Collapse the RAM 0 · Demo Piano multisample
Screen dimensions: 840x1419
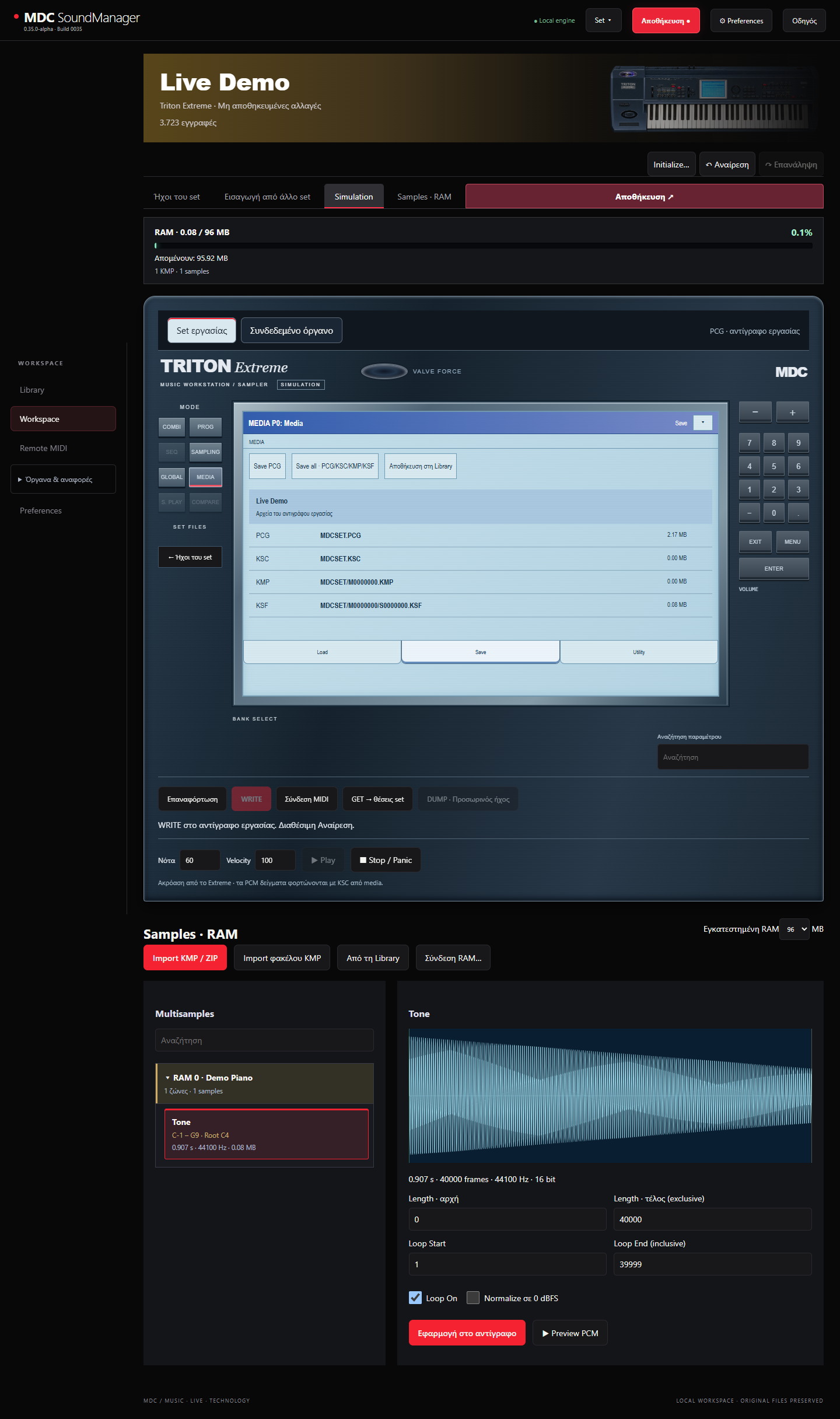[264, 1084]
